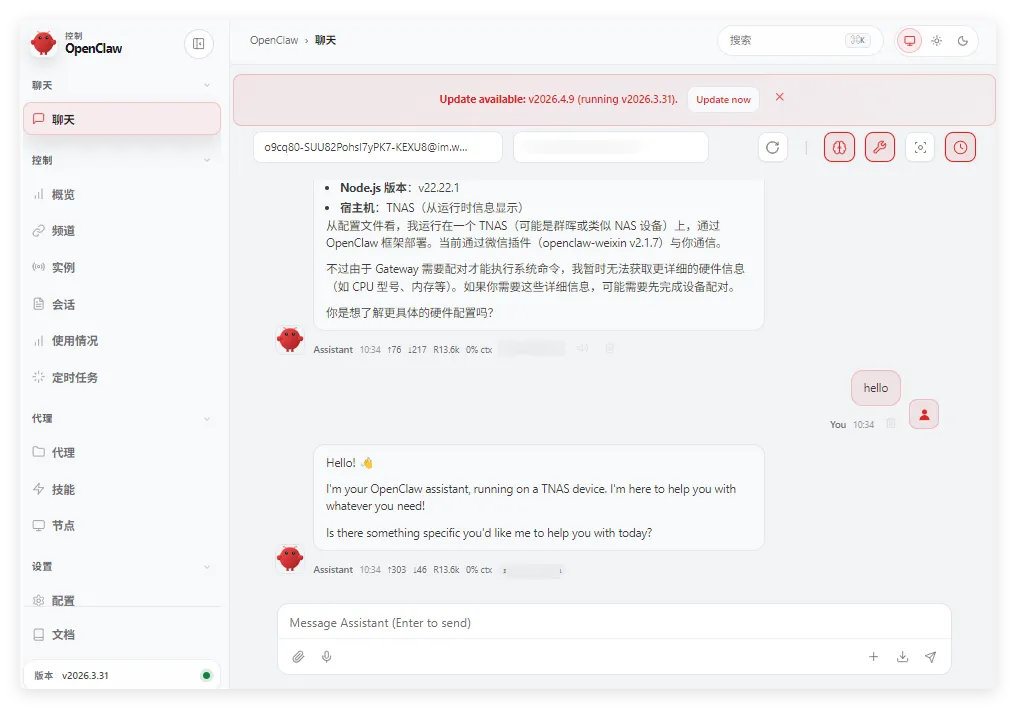Screen dimensions: 1015x708
Task: Open the blurred model selector dropdown
Action: 610,147
